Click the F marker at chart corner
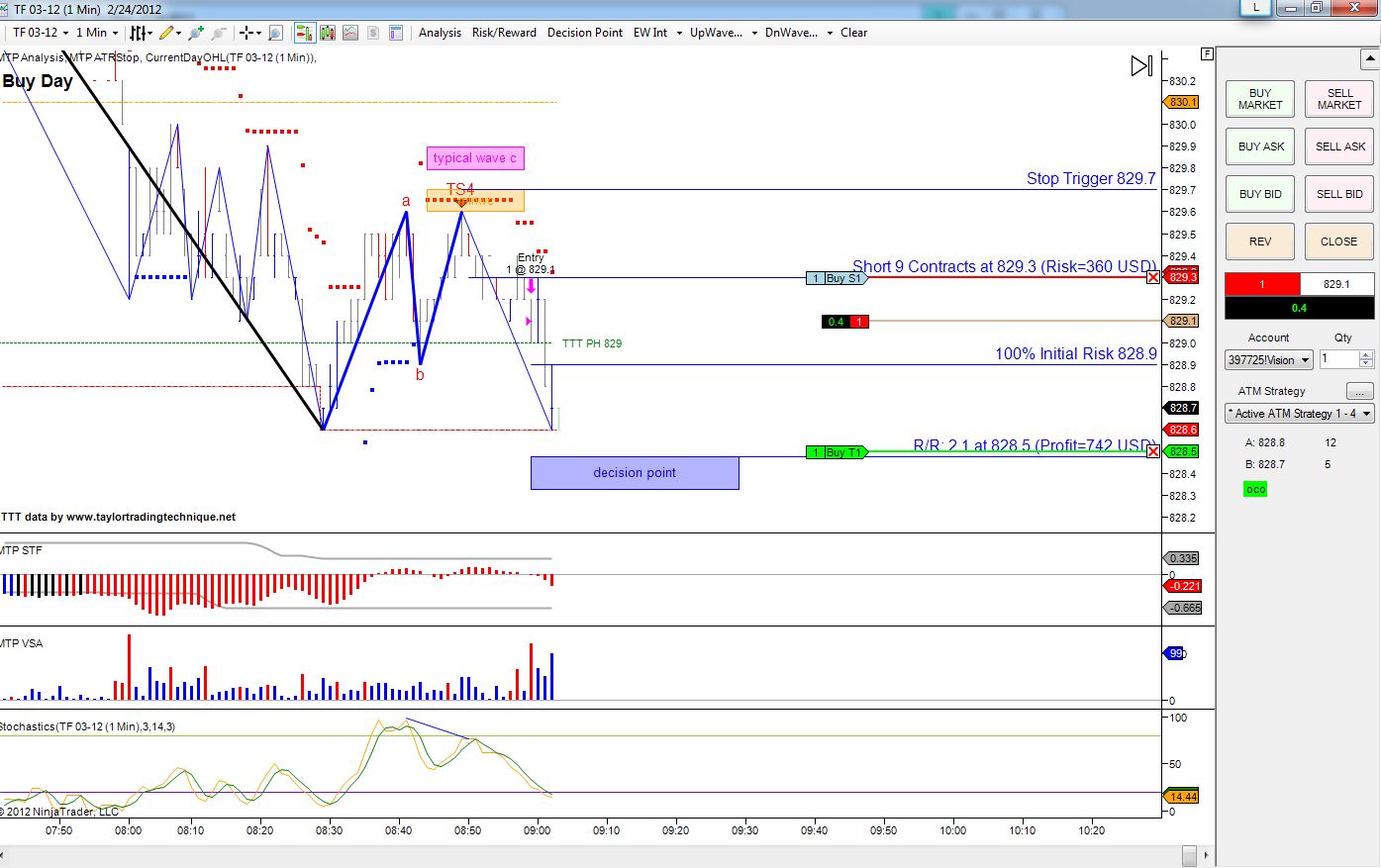The height and width of the screenshot is (868, 1381). pos(1207,53)
